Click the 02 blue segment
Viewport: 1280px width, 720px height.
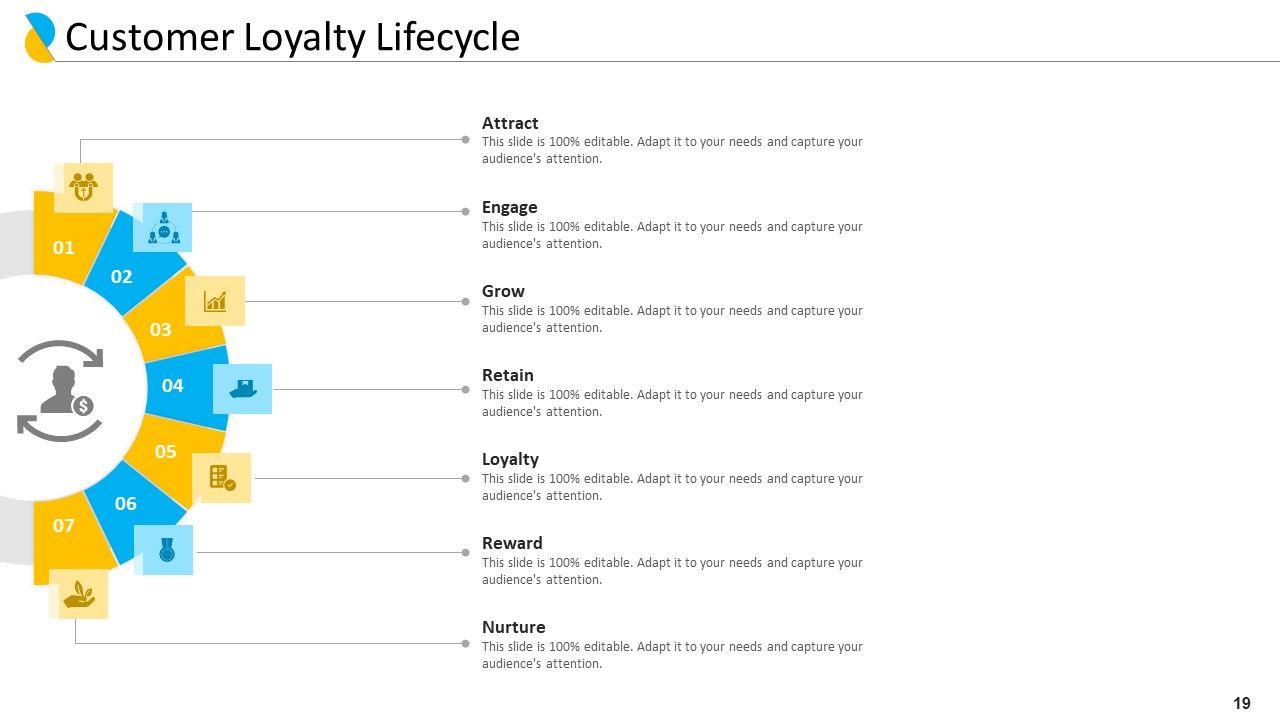121,276
